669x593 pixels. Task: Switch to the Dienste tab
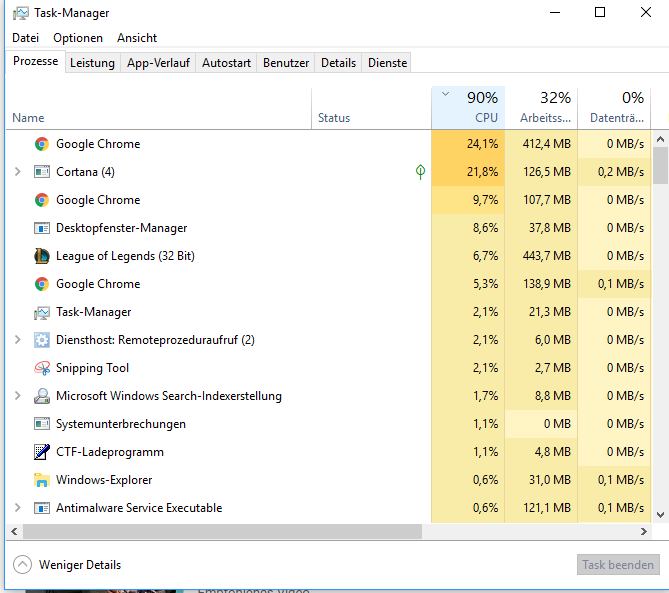387,63
